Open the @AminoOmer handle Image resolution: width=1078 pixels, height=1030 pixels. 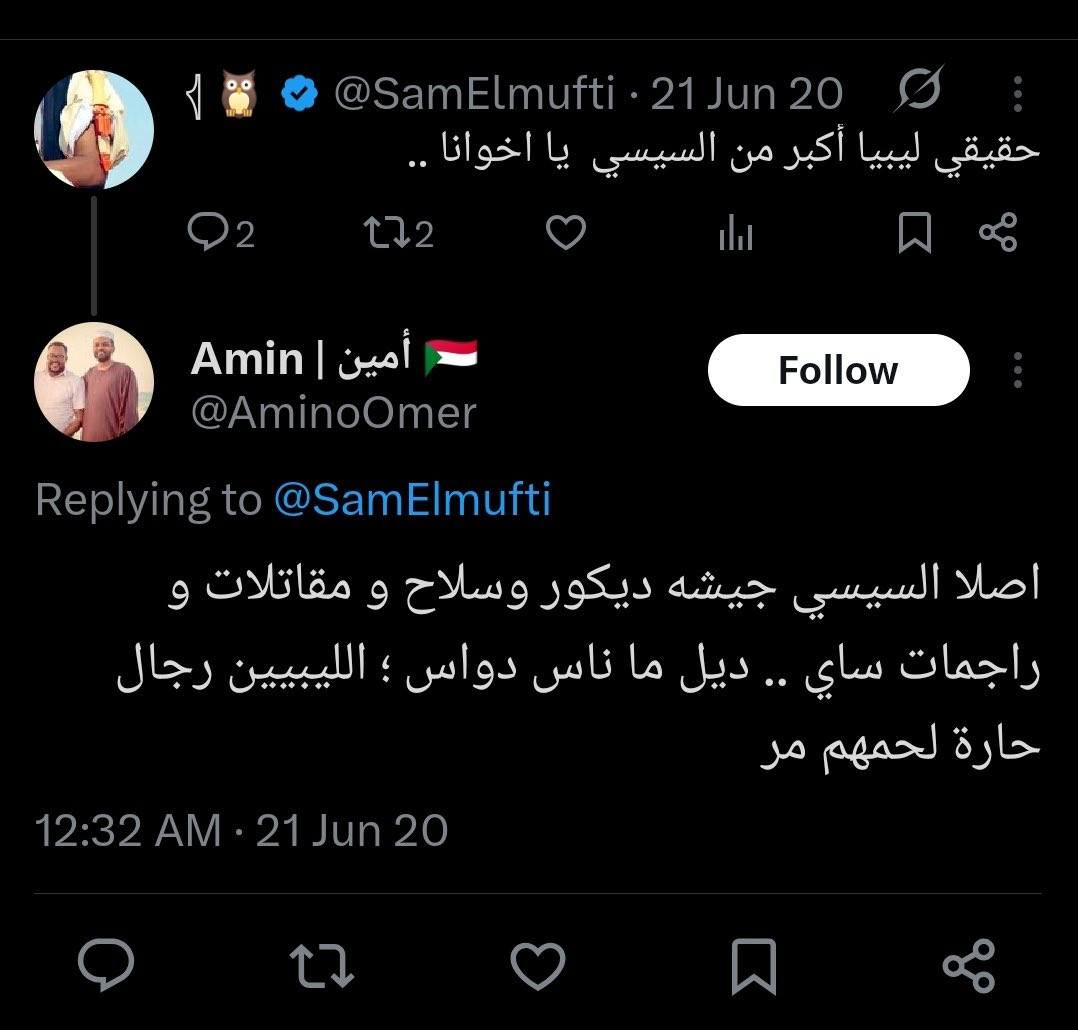[333, 413]
